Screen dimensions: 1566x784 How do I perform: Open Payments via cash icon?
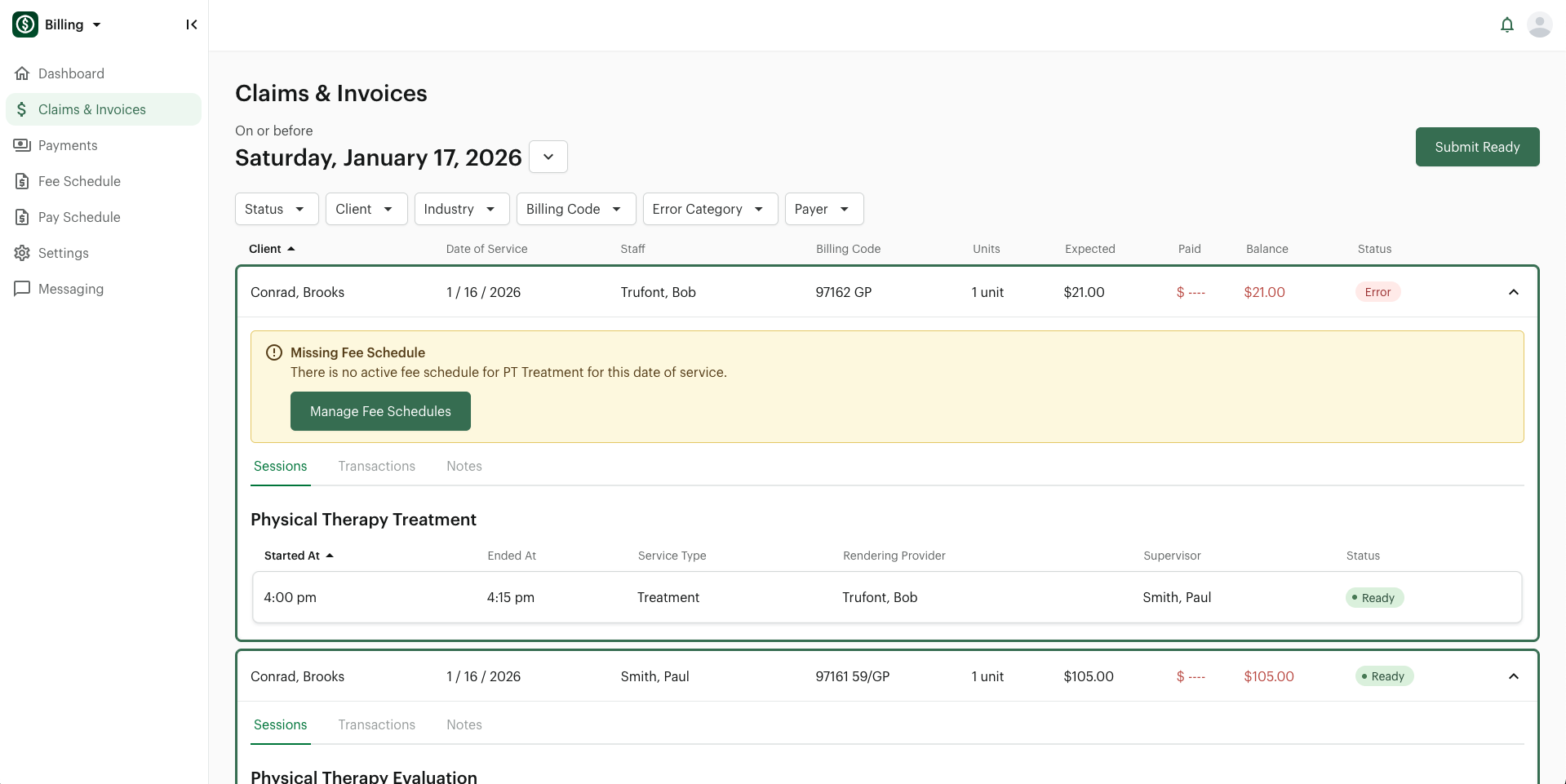[22, 145]
